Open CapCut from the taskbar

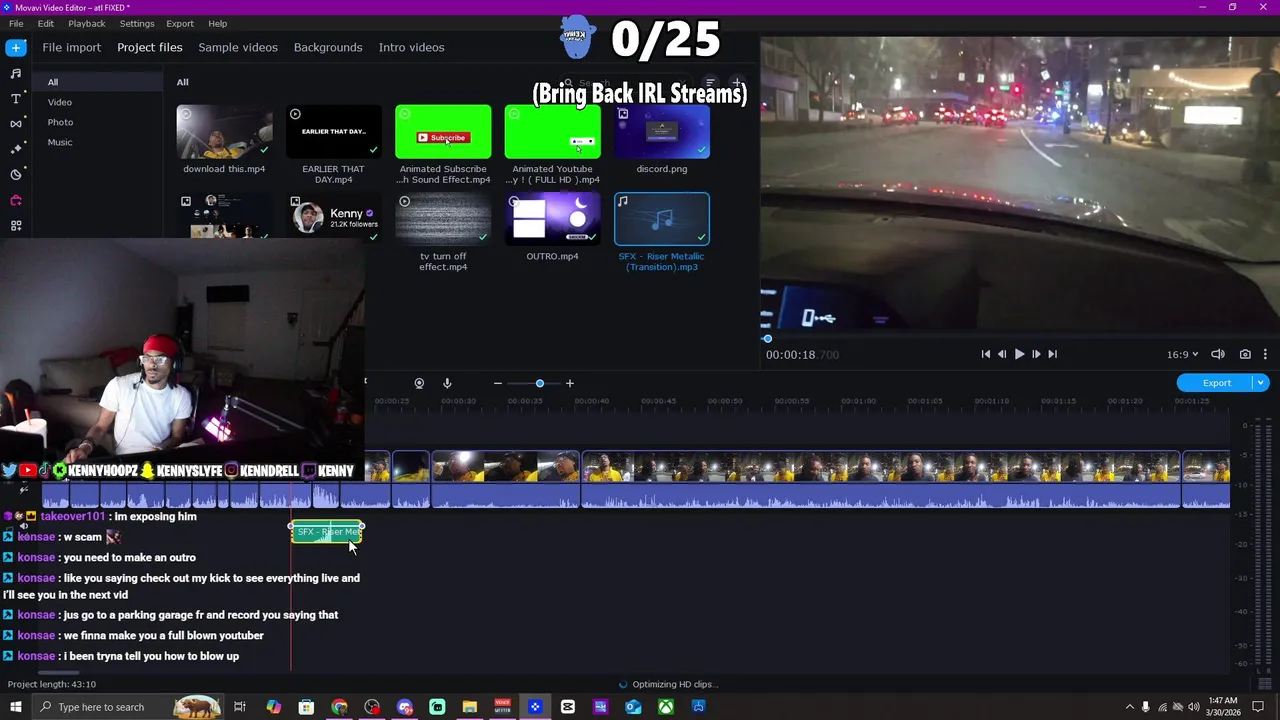click(568, 707)
